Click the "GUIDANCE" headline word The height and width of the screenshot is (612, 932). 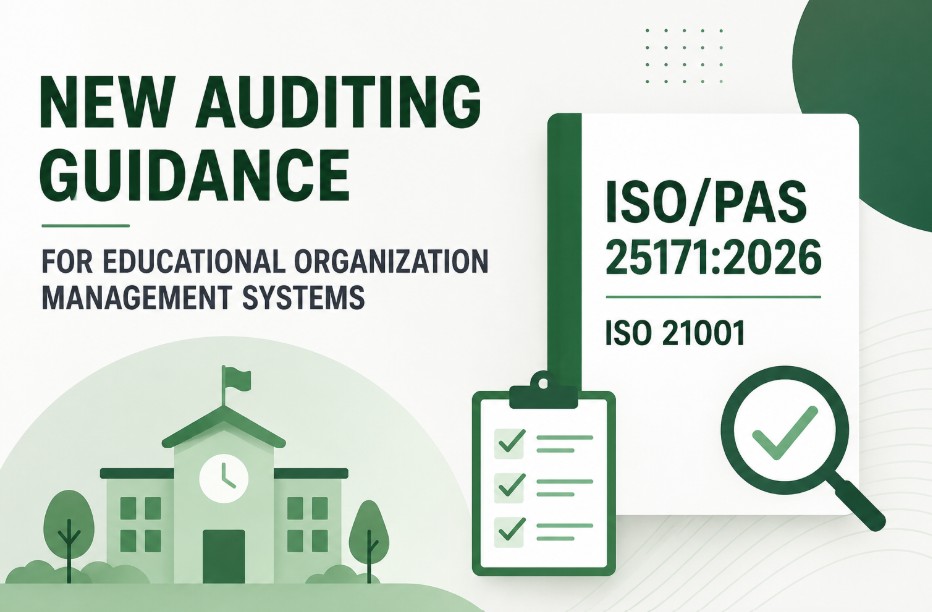click(194, 174)
